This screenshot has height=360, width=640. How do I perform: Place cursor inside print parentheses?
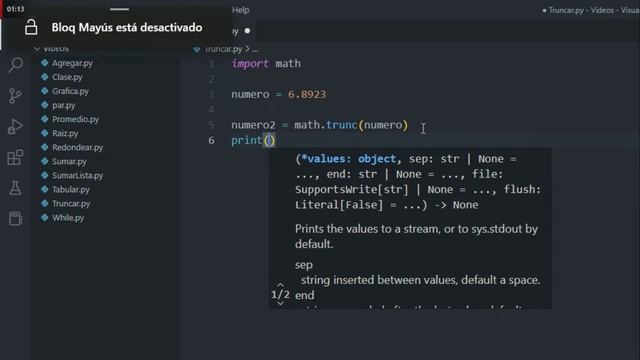[x=270, y=140]
